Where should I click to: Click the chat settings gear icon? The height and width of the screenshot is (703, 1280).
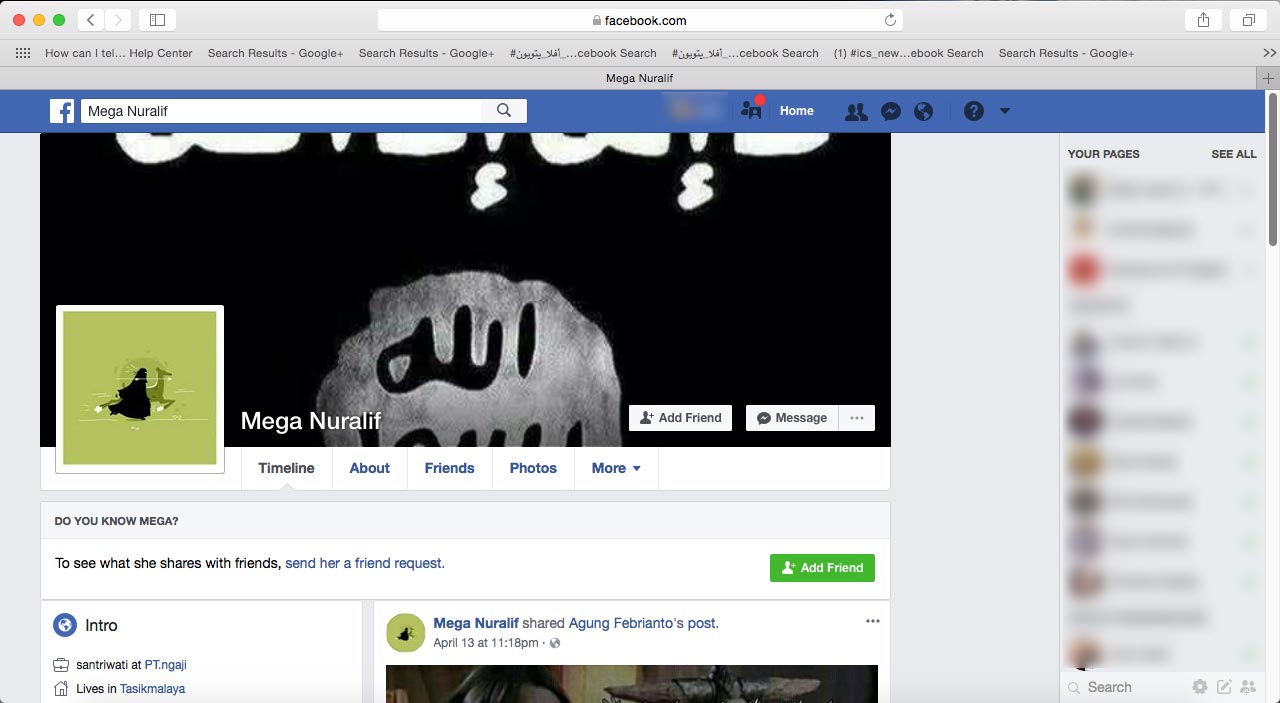pyautogui.click(x=1200, y=687)
